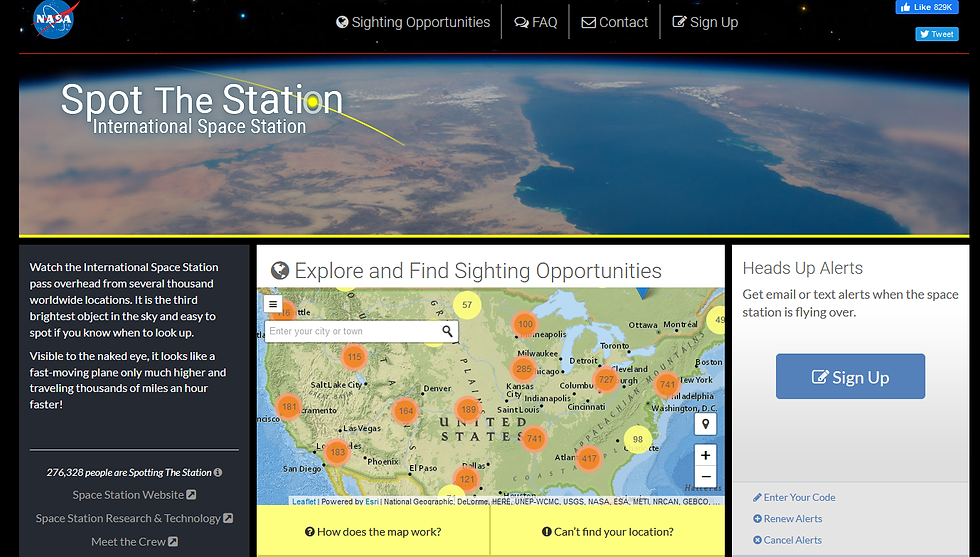Select the 181 cluster near Sacramento
Viewport: 980px width, 557px height.
pos(289,407)
